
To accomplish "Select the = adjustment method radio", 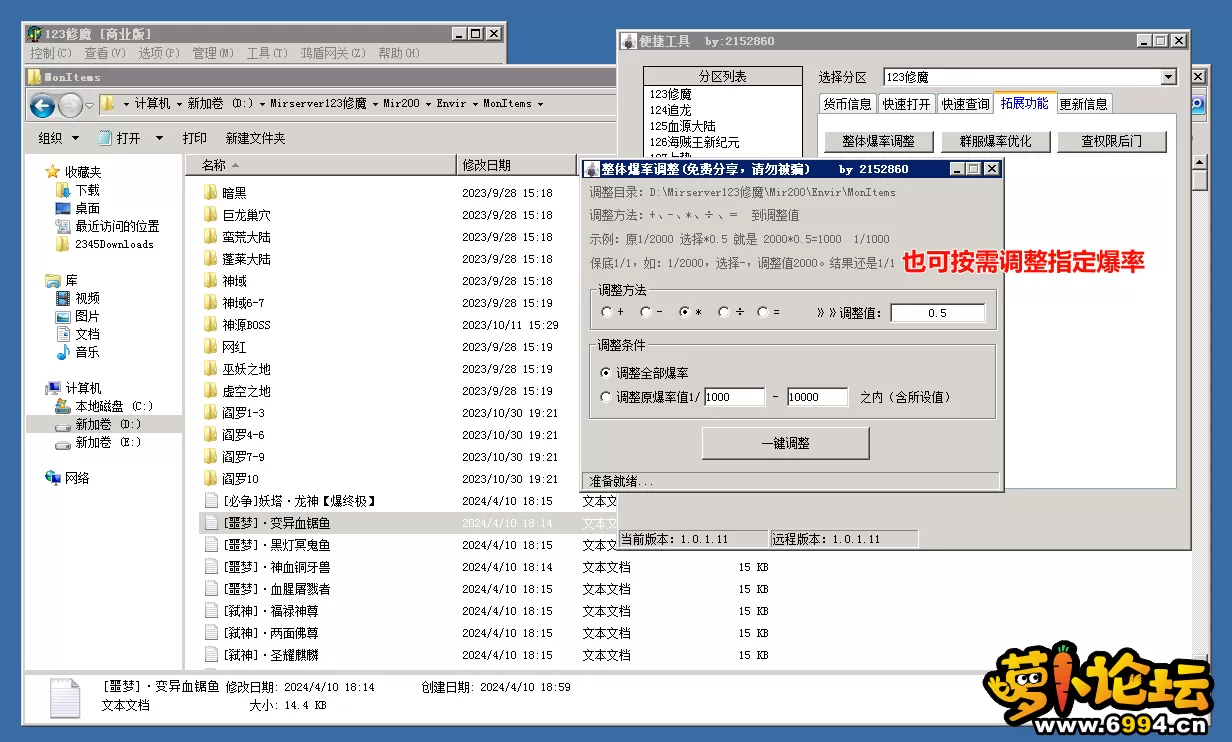I will click(x=763, y=312).
